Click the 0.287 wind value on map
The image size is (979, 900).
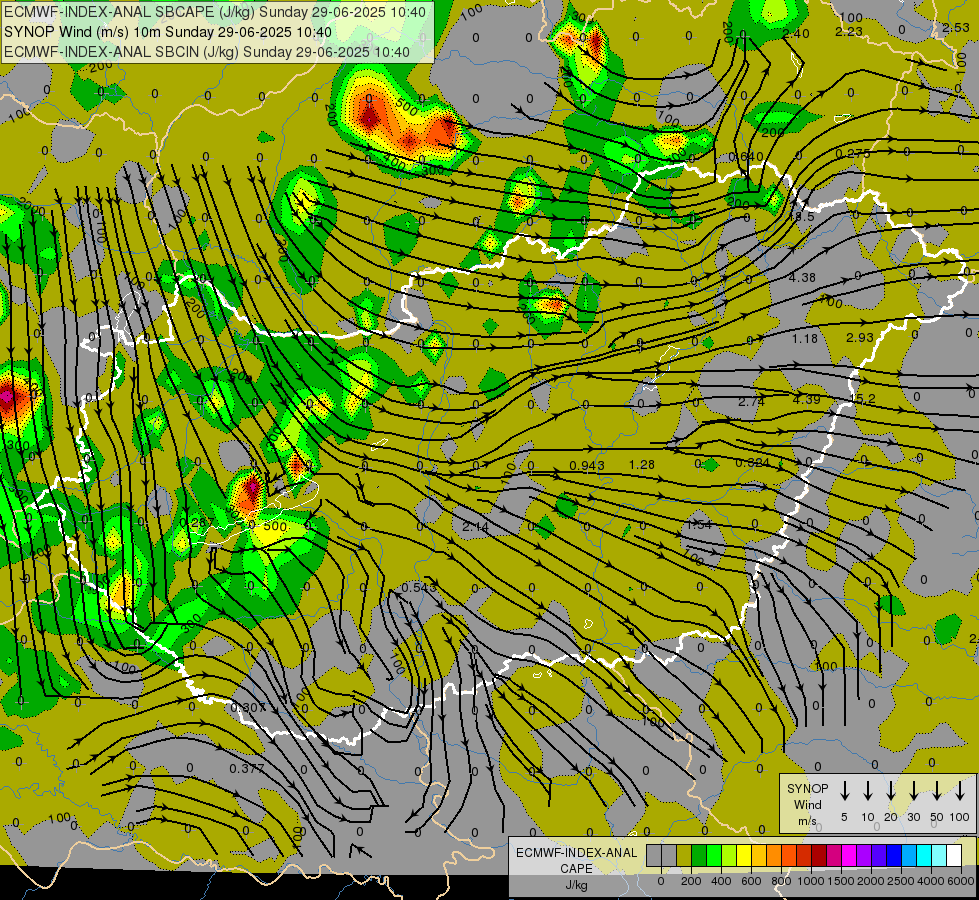pos(197,523)
